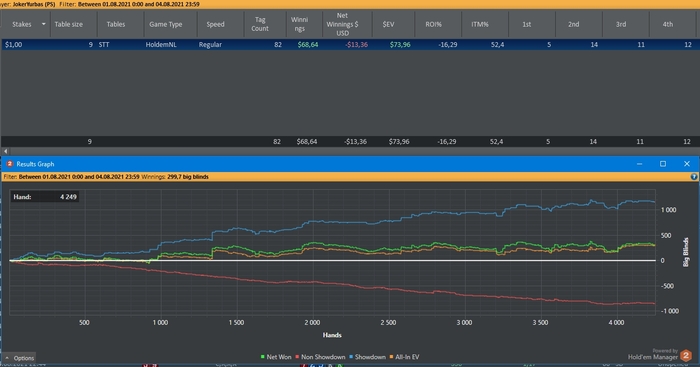This screenshot has width=700, height=367.
Task: Toggle the Net Won legend series
Action: point(276,357)
